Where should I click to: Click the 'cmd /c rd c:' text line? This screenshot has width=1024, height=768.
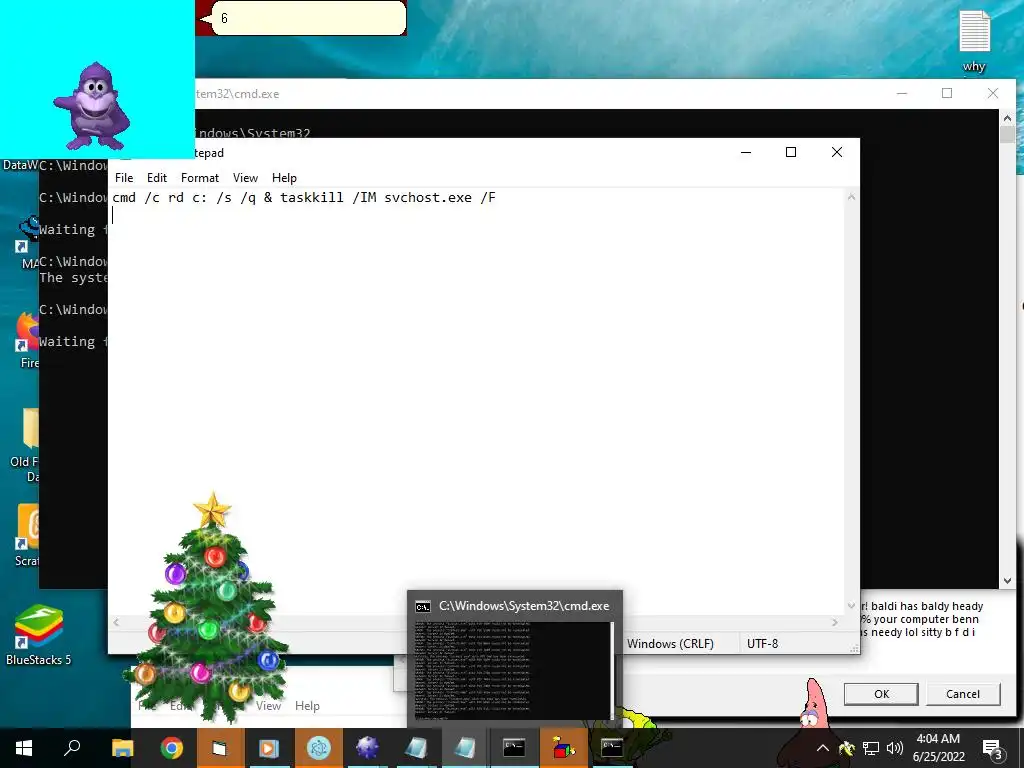point(304,197)
